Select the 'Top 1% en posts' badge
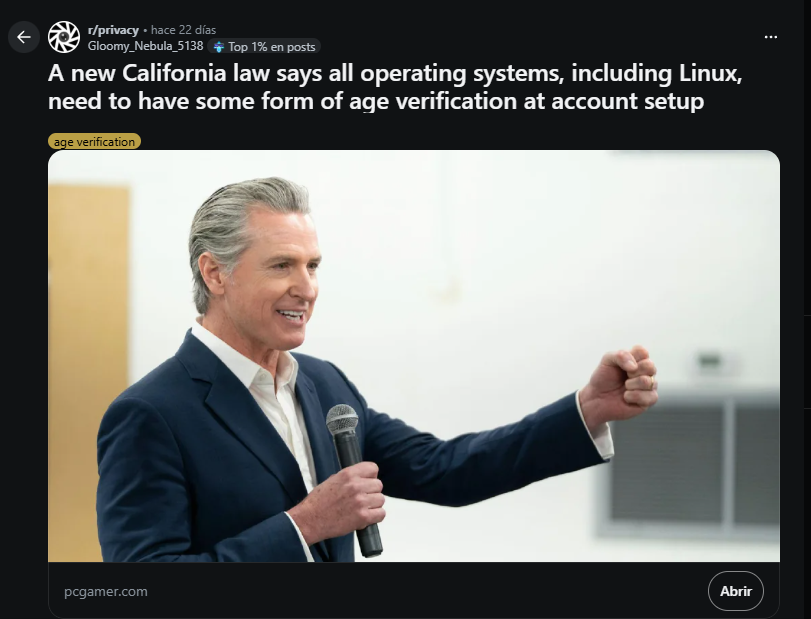811x619 pixels. point(264,47)
